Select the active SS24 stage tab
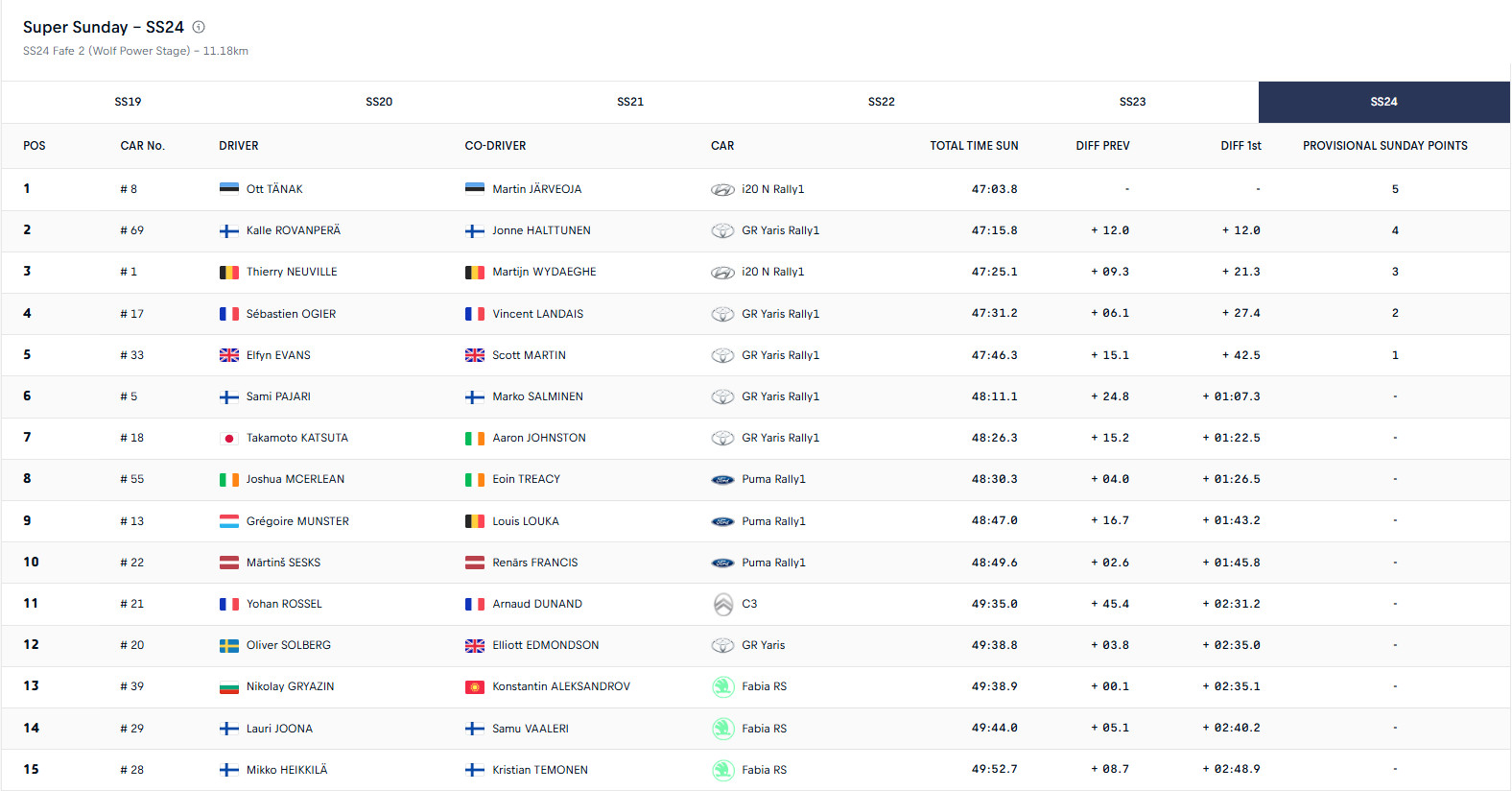 pos(1384,102)
